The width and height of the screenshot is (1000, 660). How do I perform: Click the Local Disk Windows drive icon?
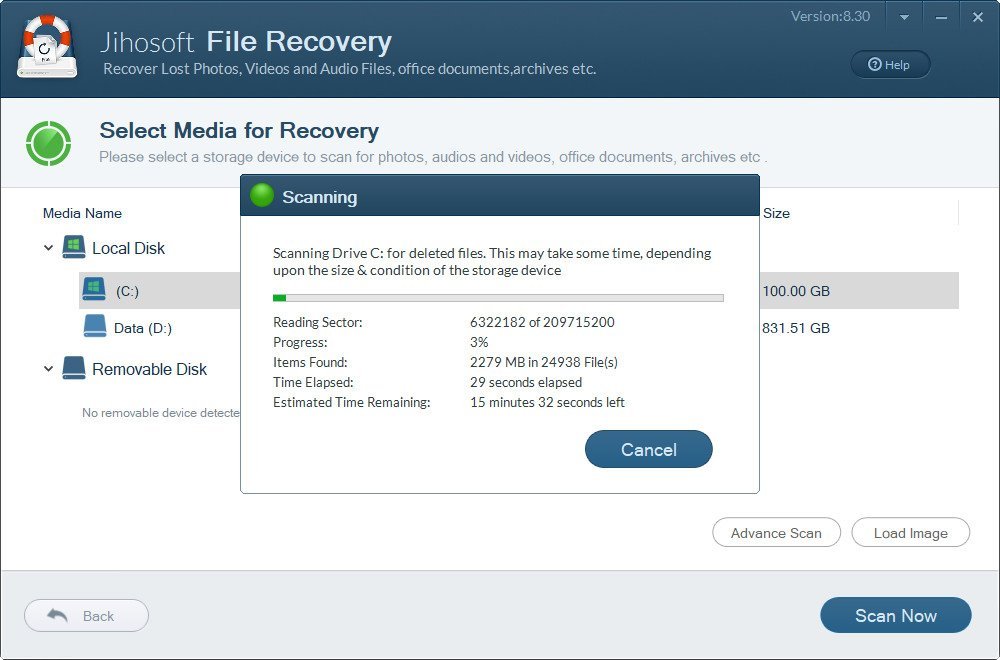click(x=74, y=247)
